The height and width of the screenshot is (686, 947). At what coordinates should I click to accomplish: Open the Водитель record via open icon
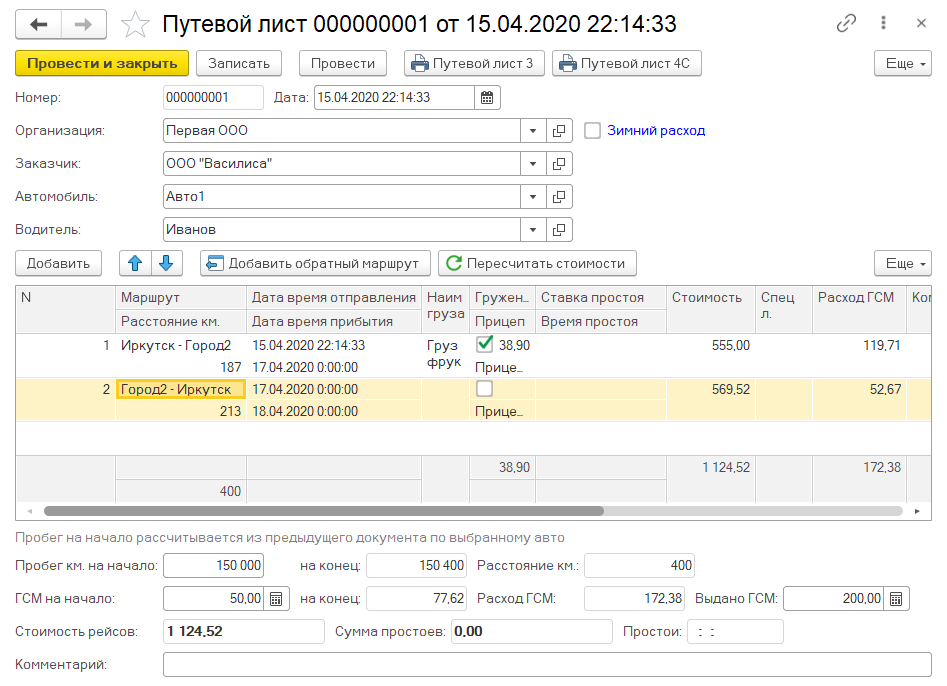point(559,229)
